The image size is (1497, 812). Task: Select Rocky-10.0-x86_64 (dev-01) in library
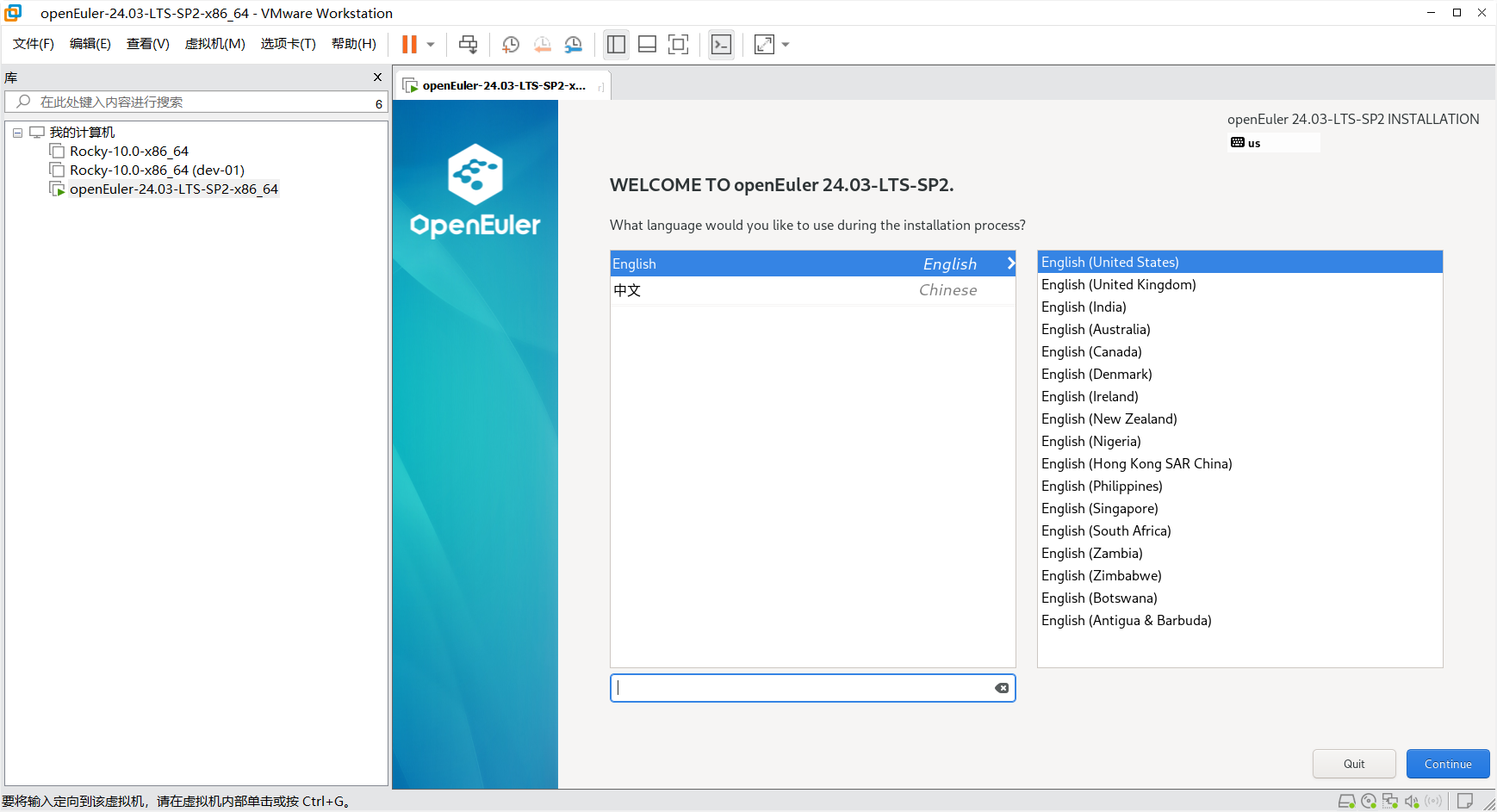[x=157, y=170]
